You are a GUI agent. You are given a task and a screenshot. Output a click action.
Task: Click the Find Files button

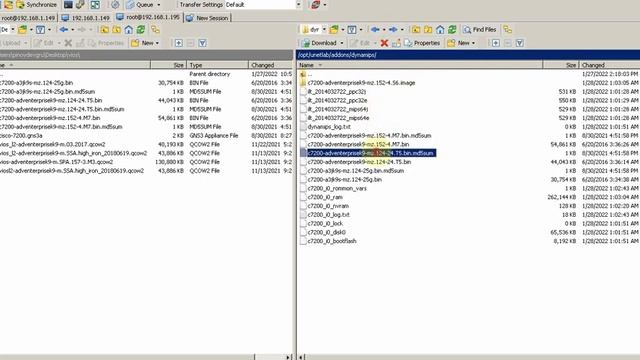pyautogui.click(x=480, y=29)
